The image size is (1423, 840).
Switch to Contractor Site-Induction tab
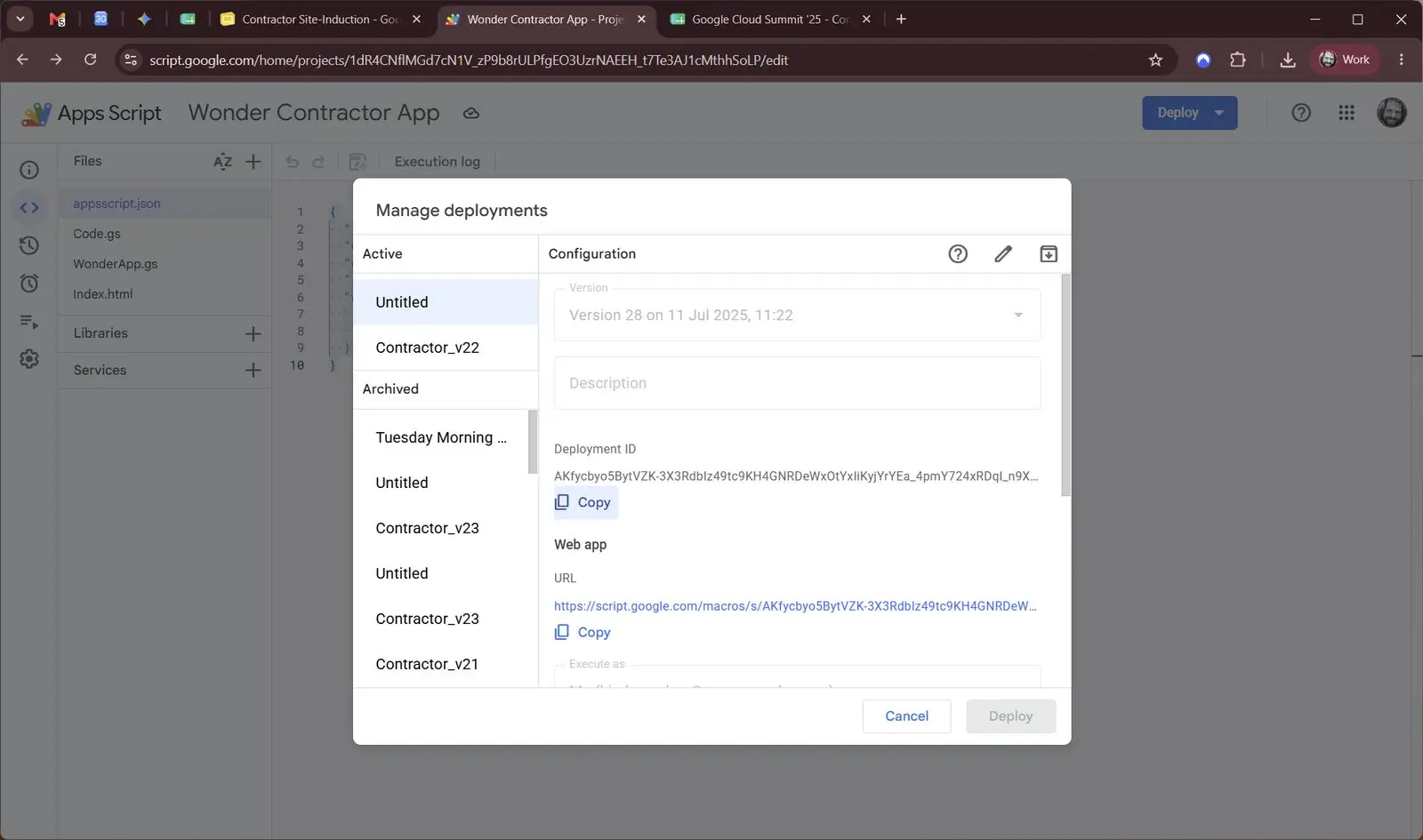click(x=320, y=20)
